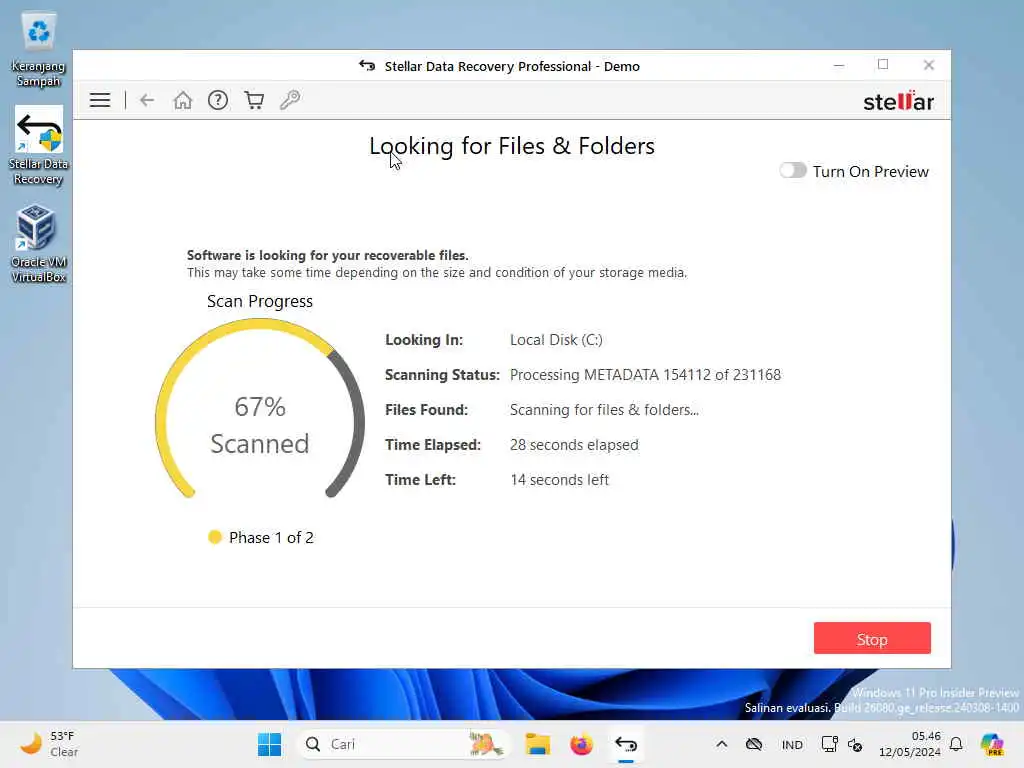The height and width of the screenshot is (768, 1024).
Task: Click the 'Scan Progress' label
Action: (260, 301)
